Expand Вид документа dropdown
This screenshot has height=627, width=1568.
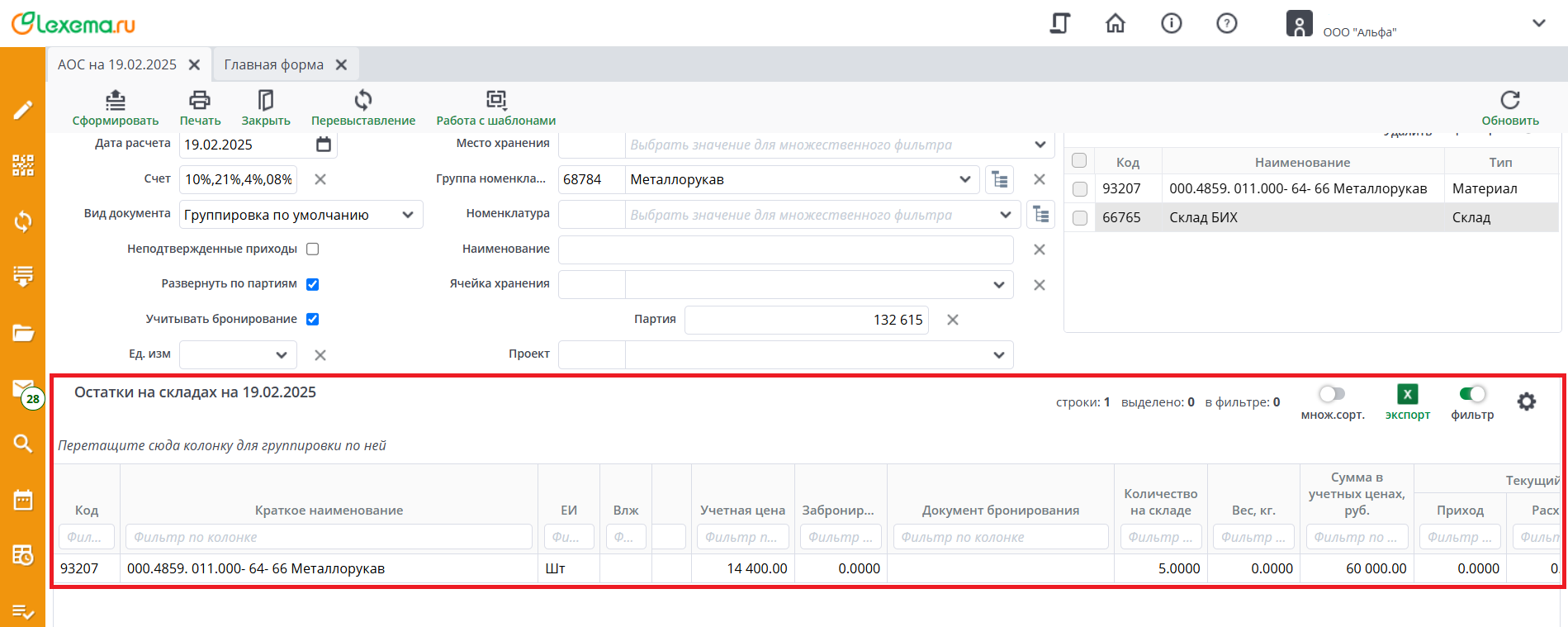coord(407,215)
